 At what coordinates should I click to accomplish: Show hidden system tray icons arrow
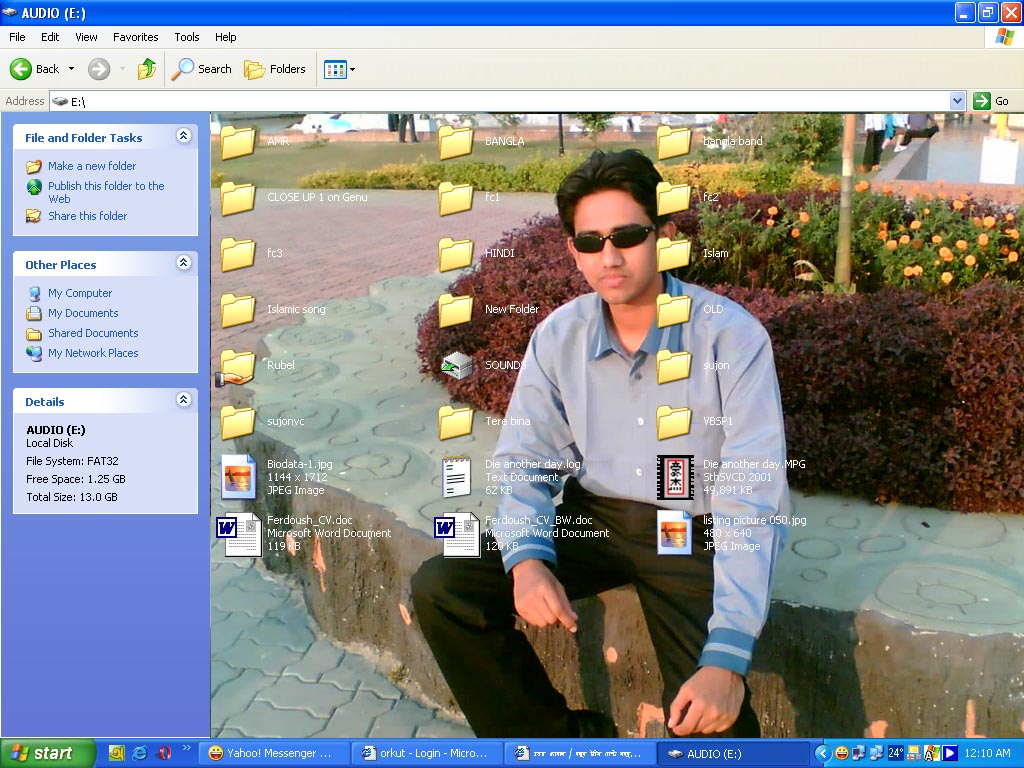[823, 754]
